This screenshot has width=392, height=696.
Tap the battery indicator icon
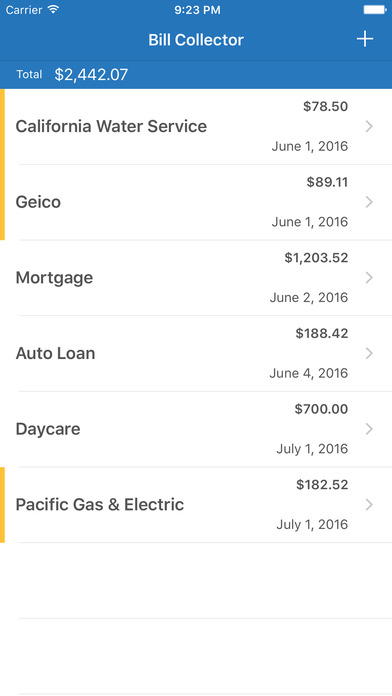point(375,9)
